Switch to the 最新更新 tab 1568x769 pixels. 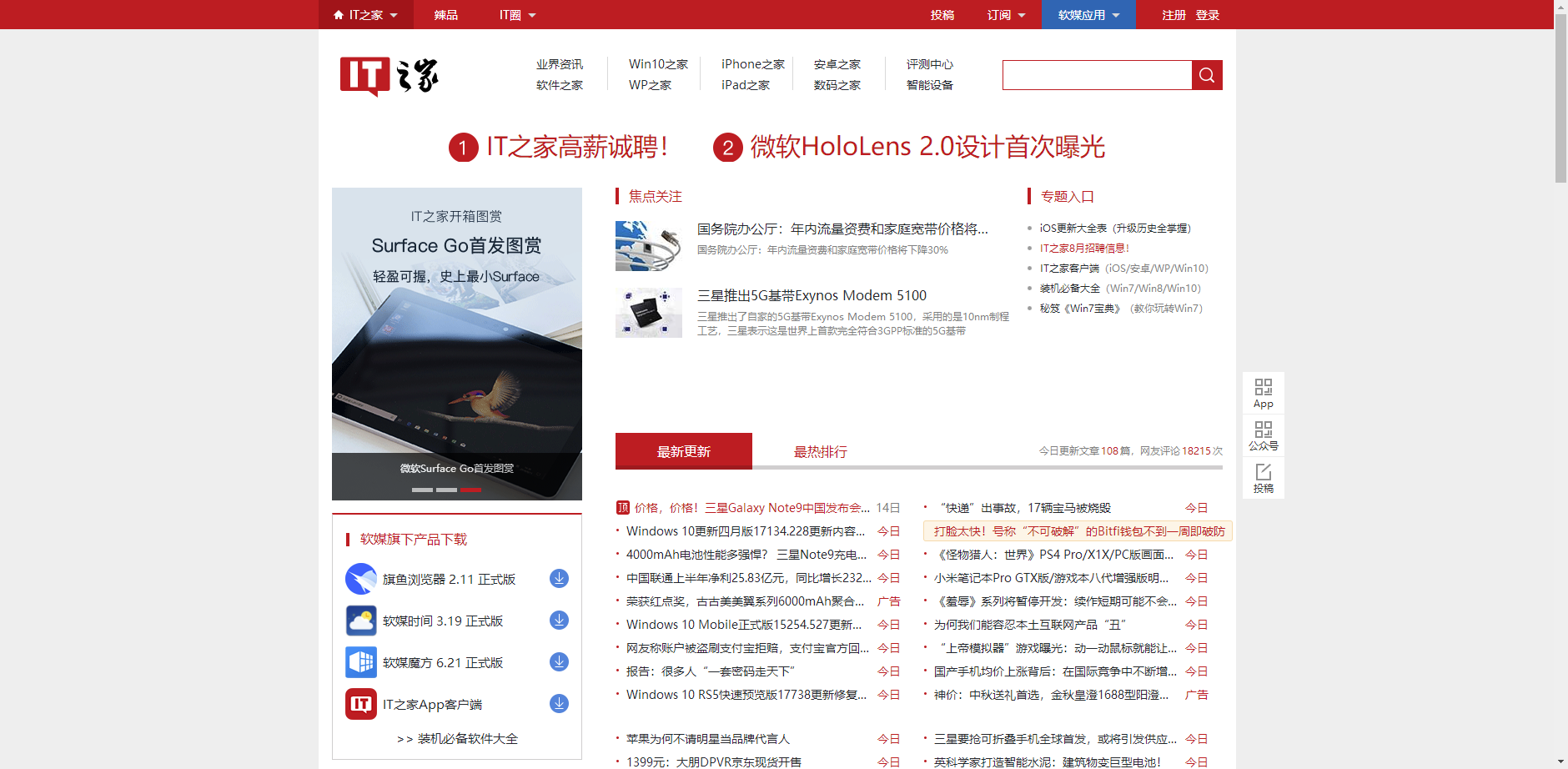[684, 451]
